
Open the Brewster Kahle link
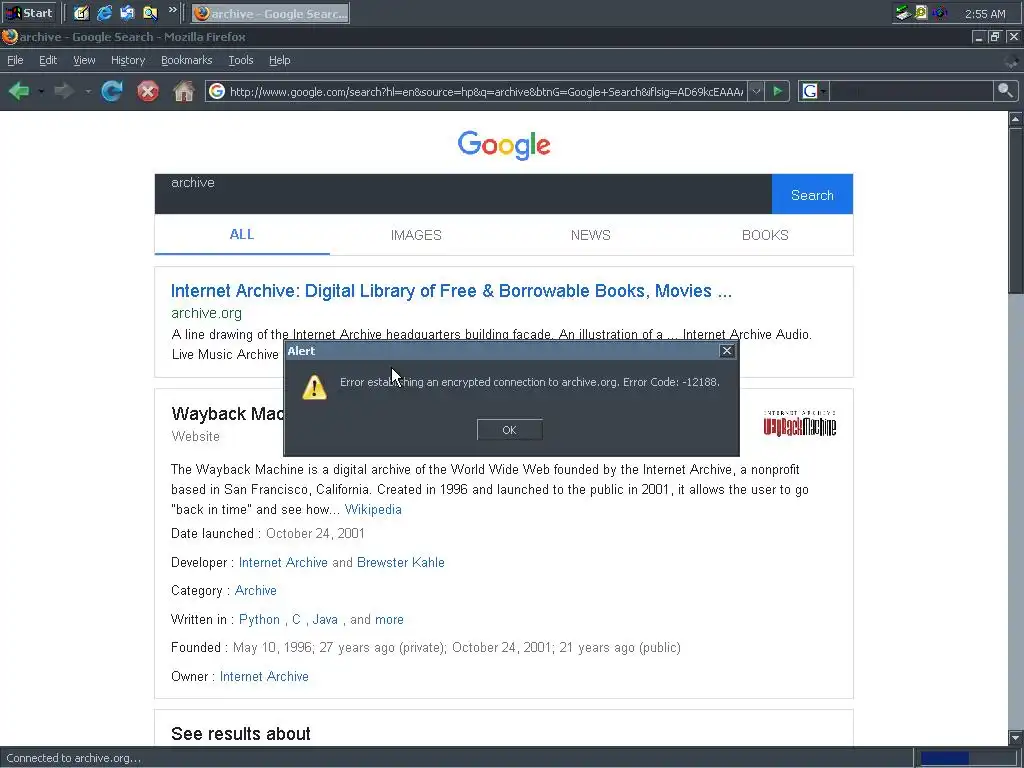pyautogui.click(x=400, y=562)
